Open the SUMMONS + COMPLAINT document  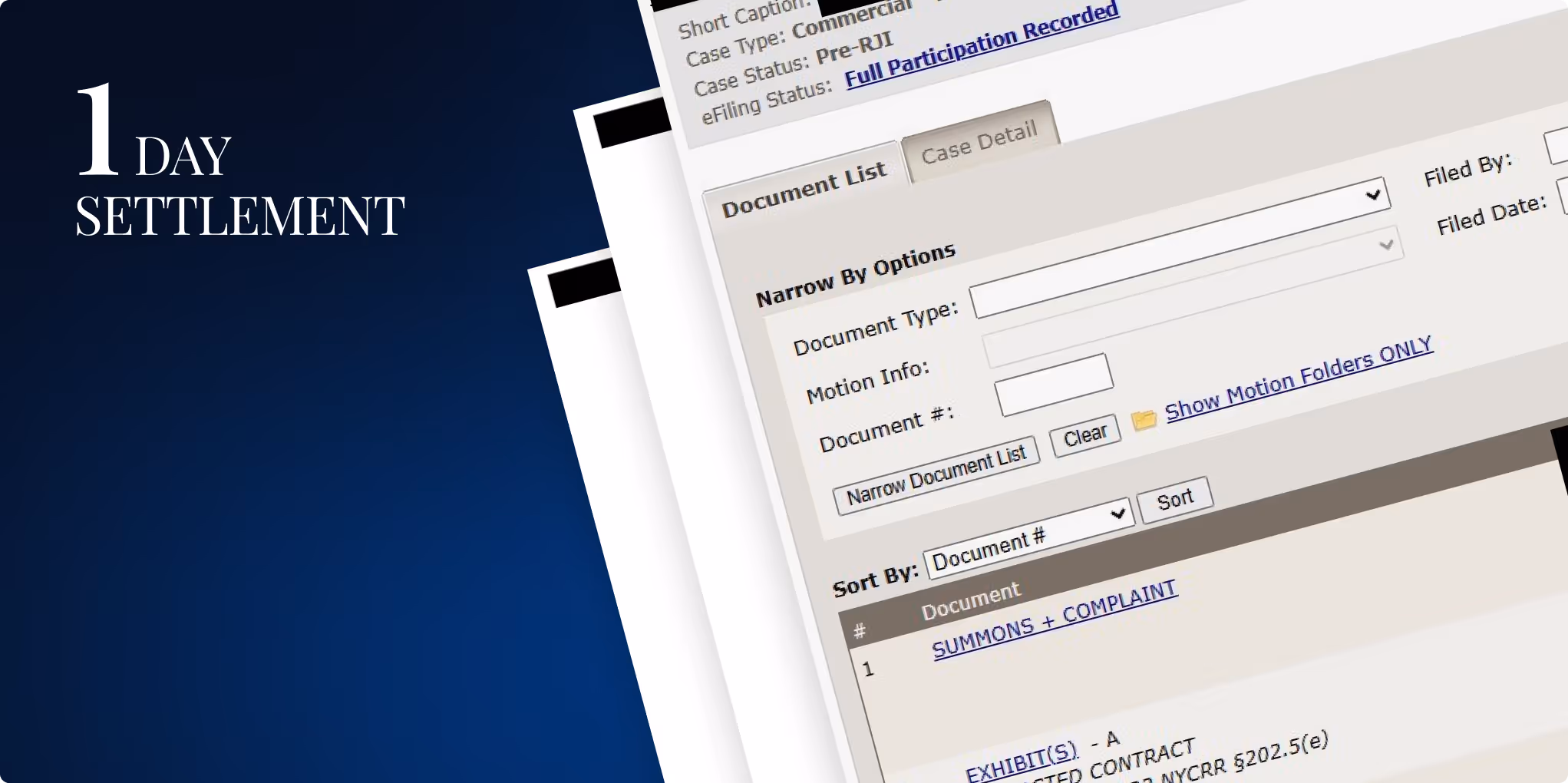coord(1054,619)
